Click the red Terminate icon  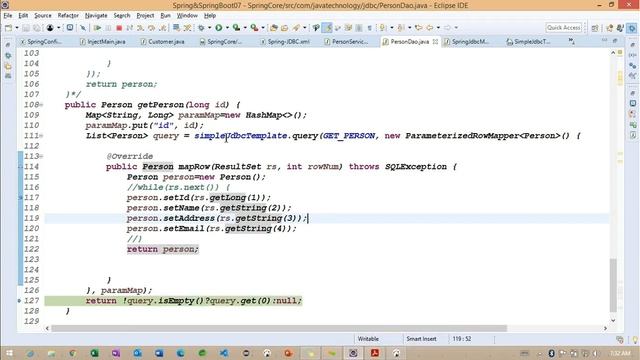[x=119, y=28]
